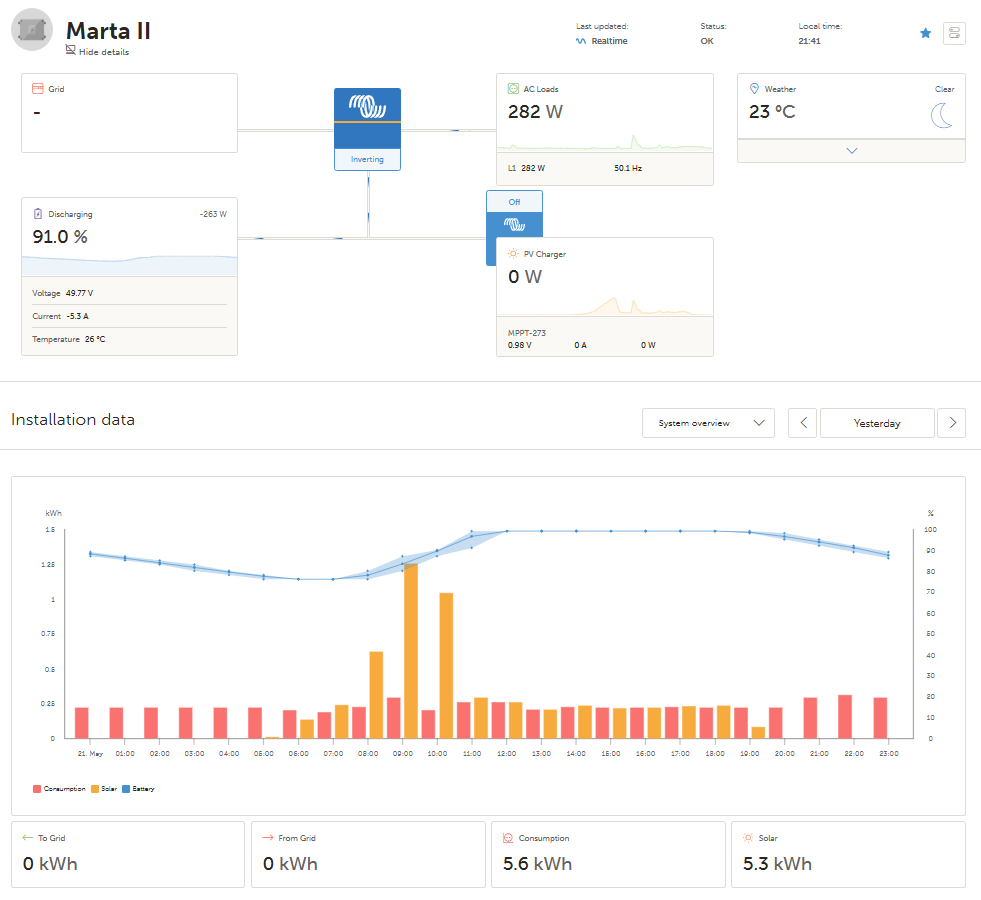
Task: Toggle Consumption legend red swatch
Action: tap(37, 789)
